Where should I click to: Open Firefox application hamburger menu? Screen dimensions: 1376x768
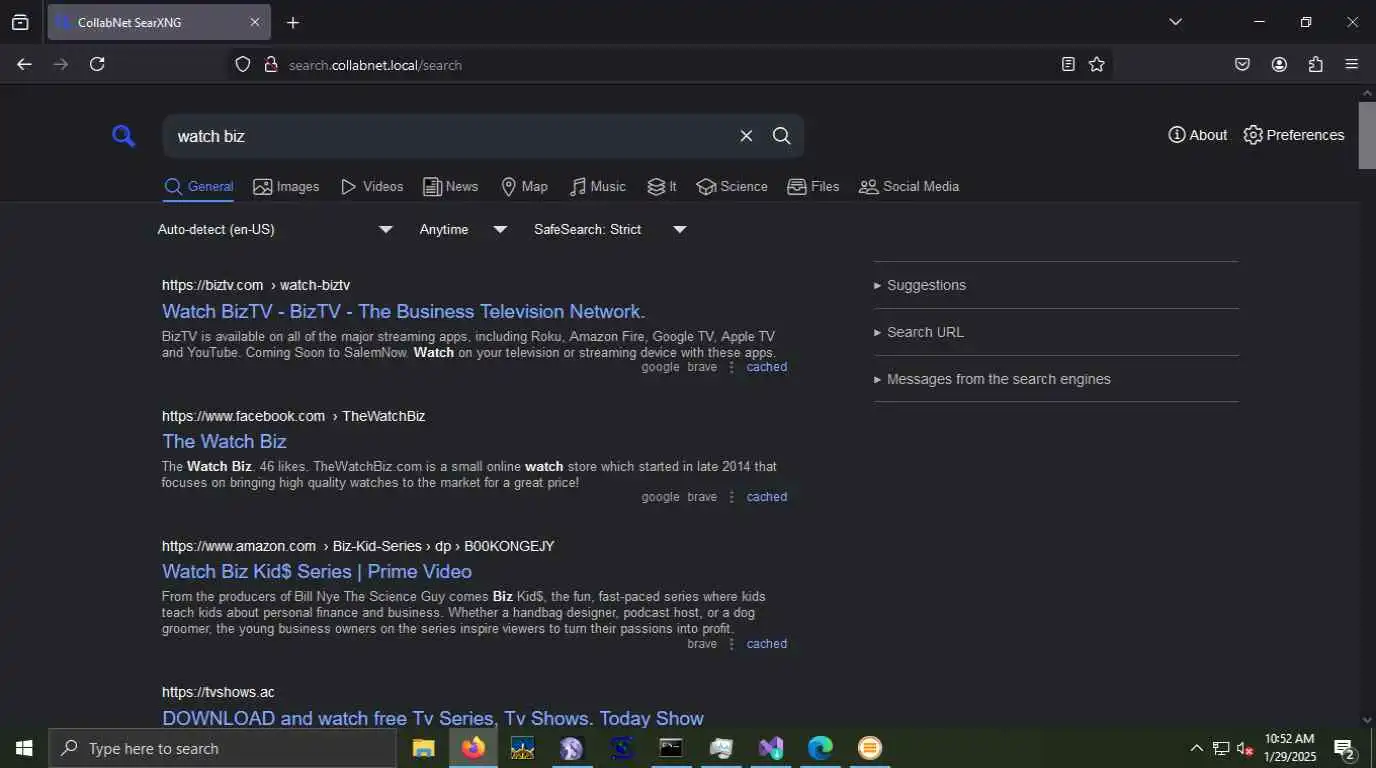[1352, 64]
